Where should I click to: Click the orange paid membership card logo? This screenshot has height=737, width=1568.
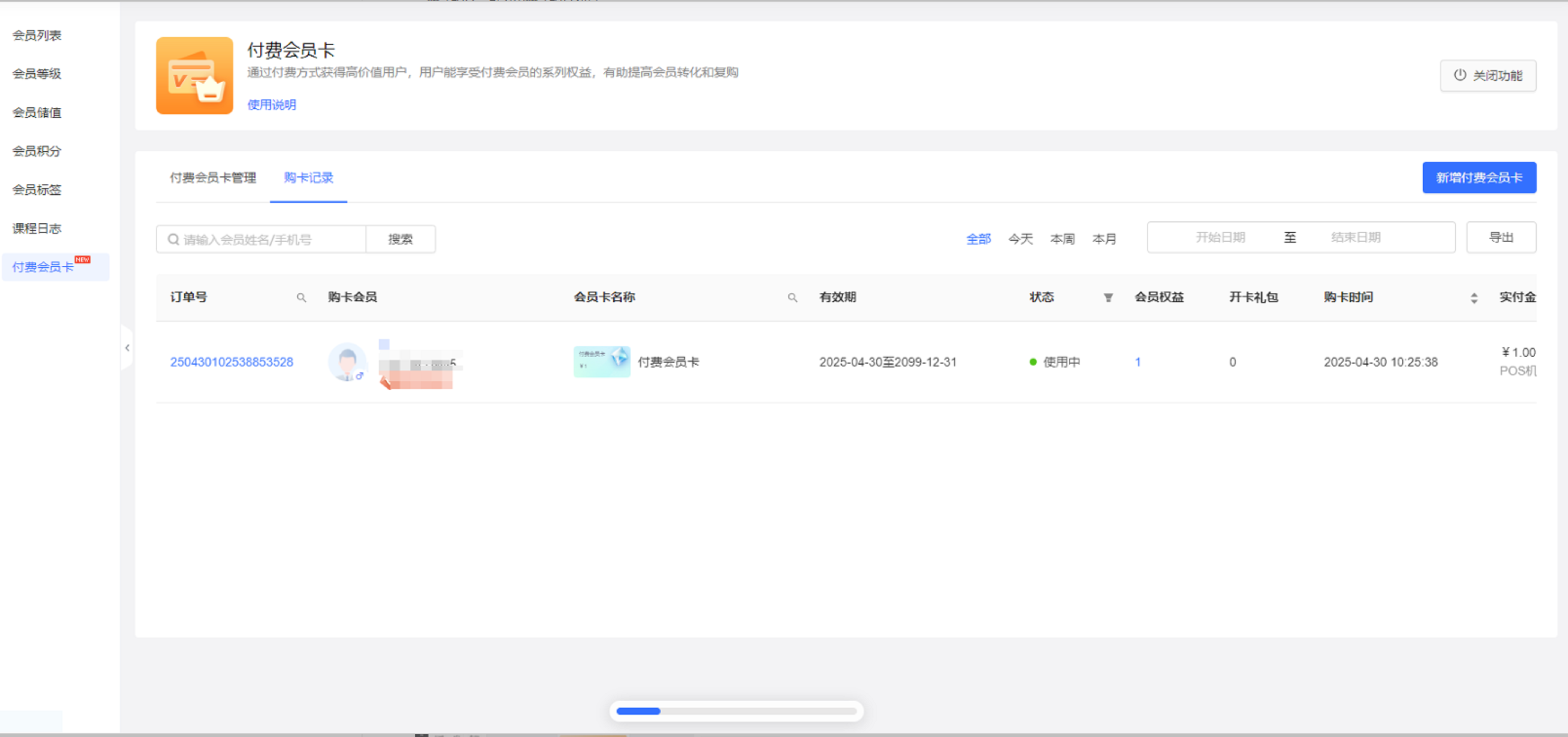[194, 76]
